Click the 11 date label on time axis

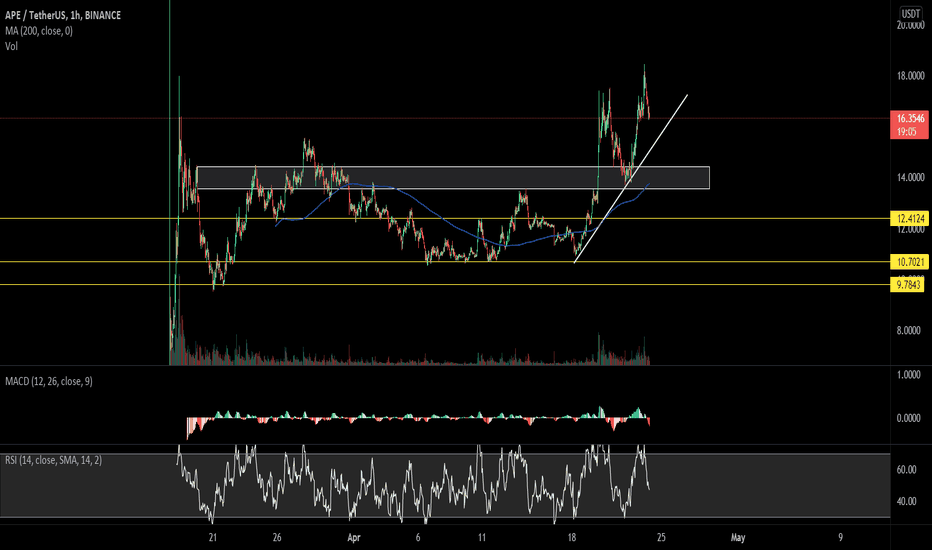[x=481, y=538]
